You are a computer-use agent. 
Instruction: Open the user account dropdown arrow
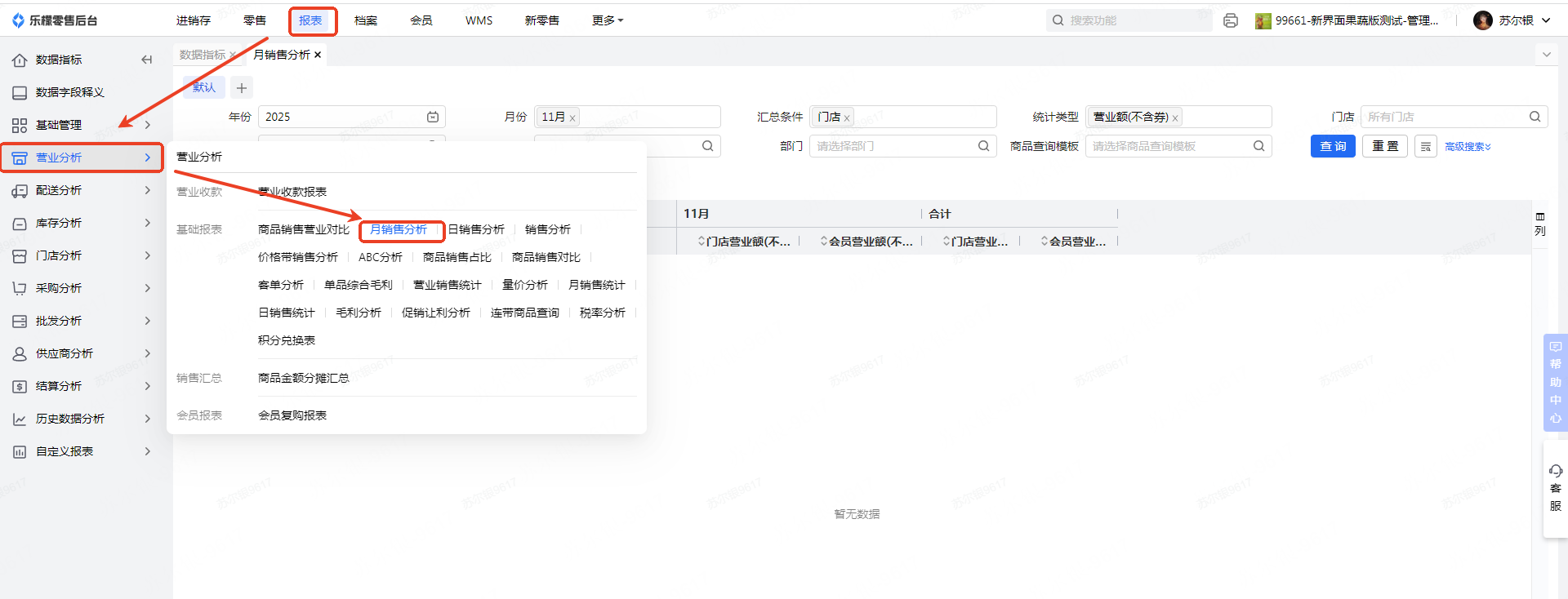coord(1546,20)
